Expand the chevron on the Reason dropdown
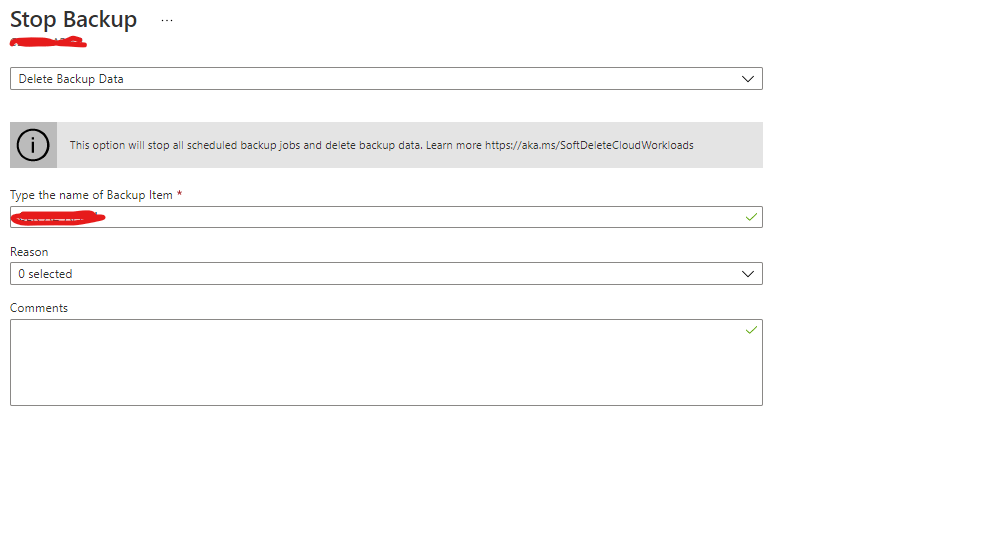The width and height of the screenshot is (988, 540). [748, 274]
